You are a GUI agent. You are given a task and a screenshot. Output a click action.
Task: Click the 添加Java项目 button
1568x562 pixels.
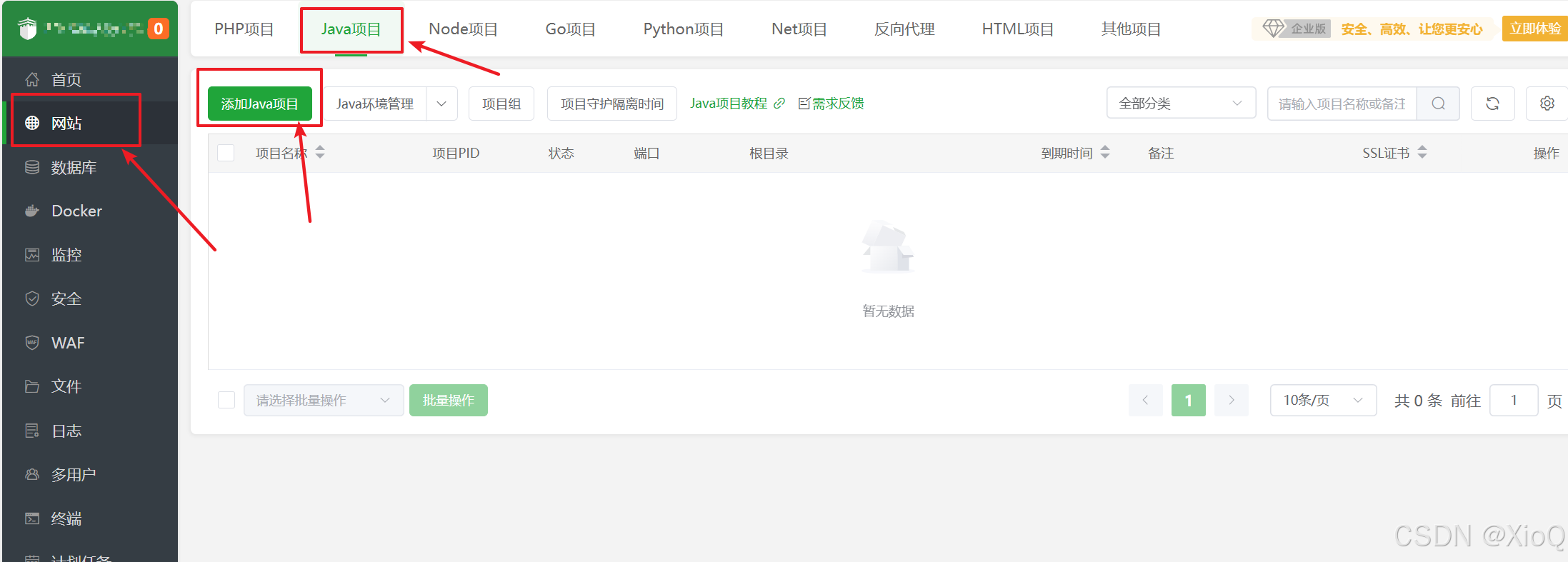tap(260, 104)
